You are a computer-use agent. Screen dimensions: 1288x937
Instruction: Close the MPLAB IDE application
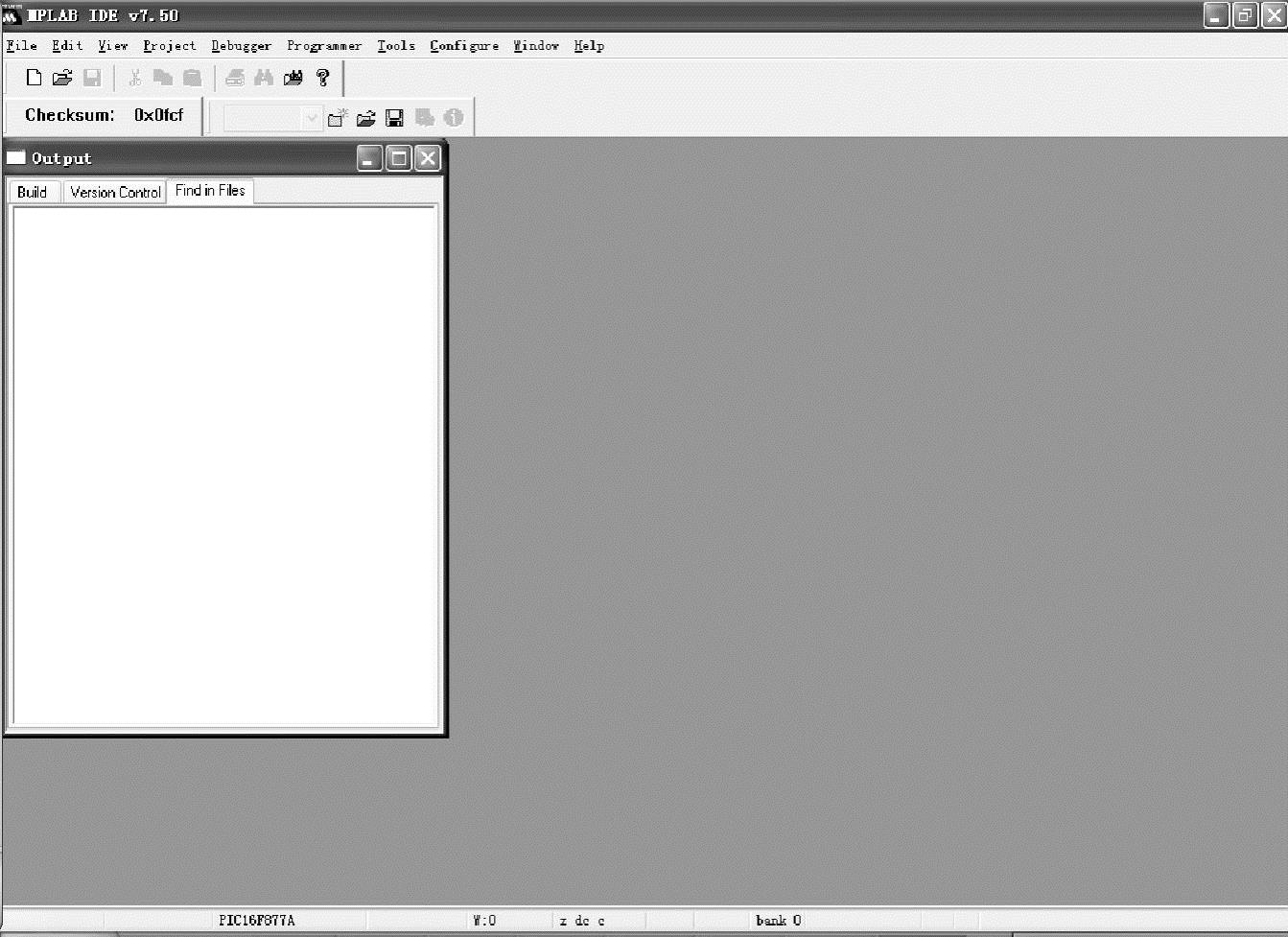point(1274,15)
